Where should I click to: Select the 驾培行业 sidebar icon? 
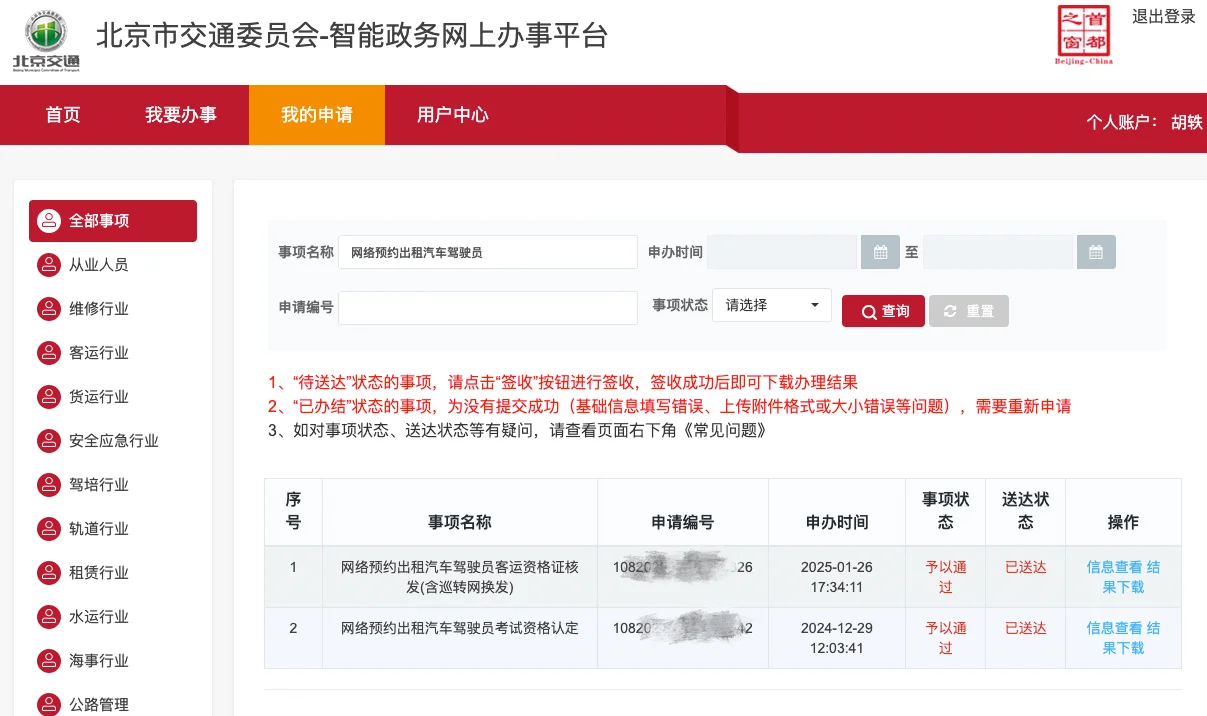(x=49, y=485)
